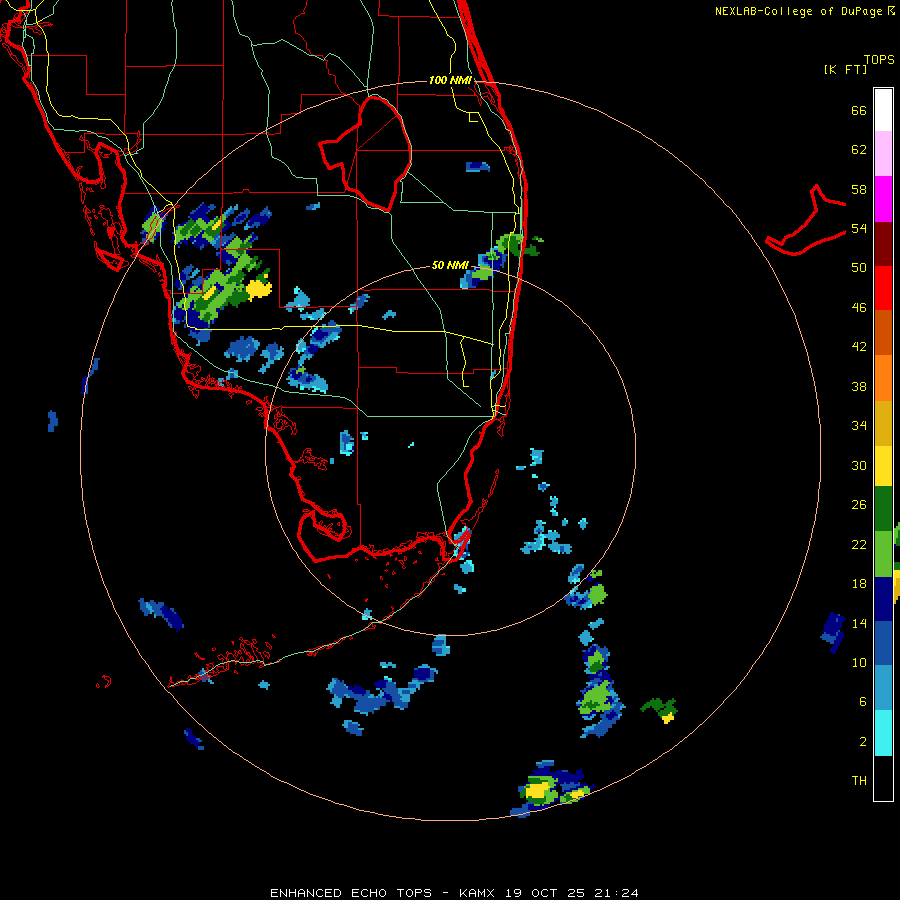Image resolution: width=900 pixels, height=900 pixels.
Task: Click the 50 NMI range ring label
Action: pyautogui.click(x=450, y=265)
